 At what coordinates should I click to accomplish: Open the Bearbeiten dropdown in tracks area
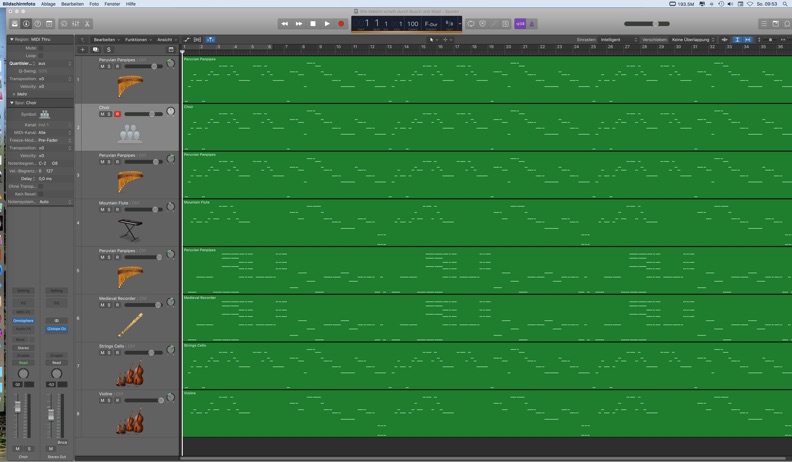pyautogui.click(x=107, y=39)
